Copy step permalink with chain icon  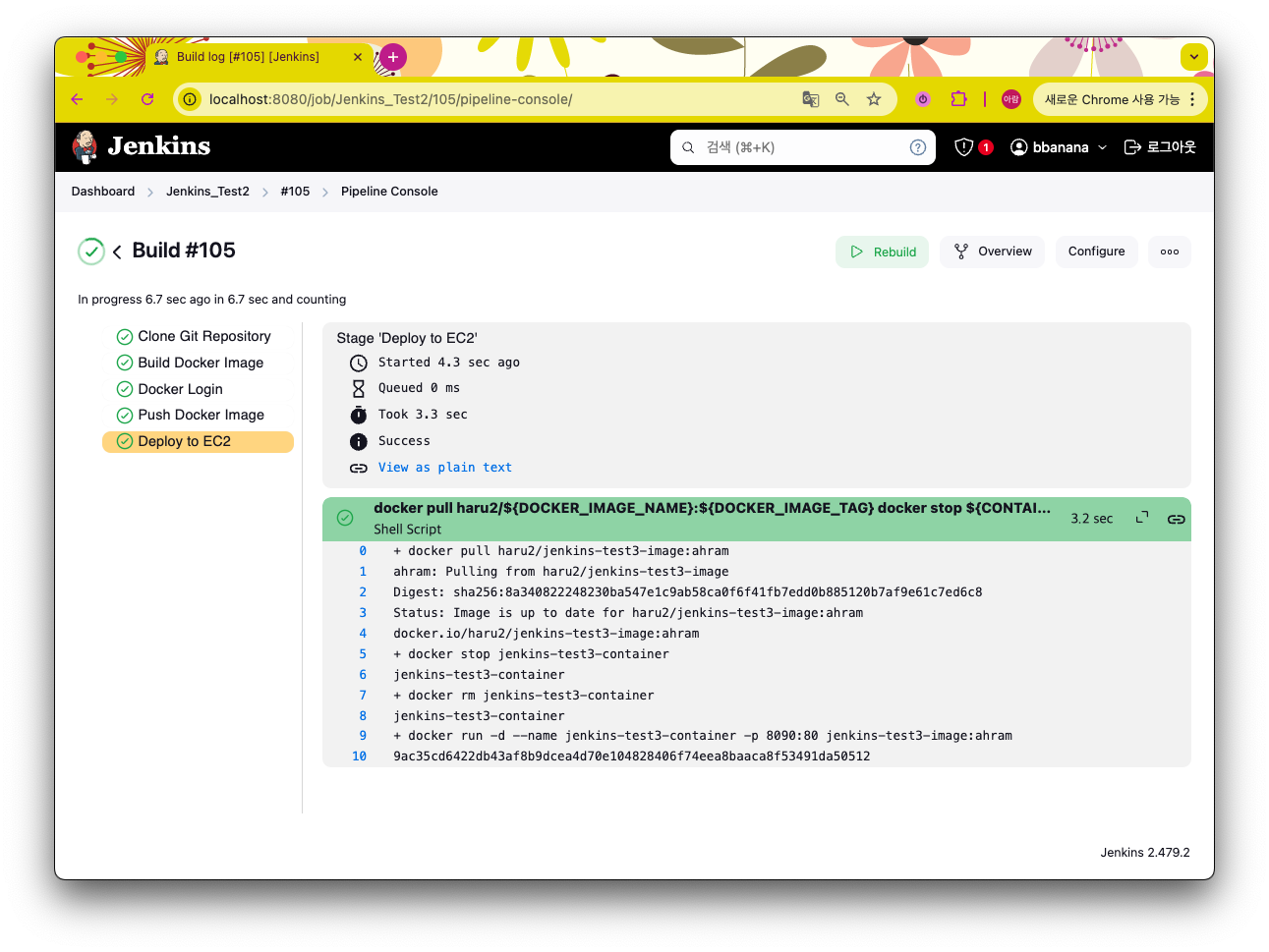[1176, 519]
